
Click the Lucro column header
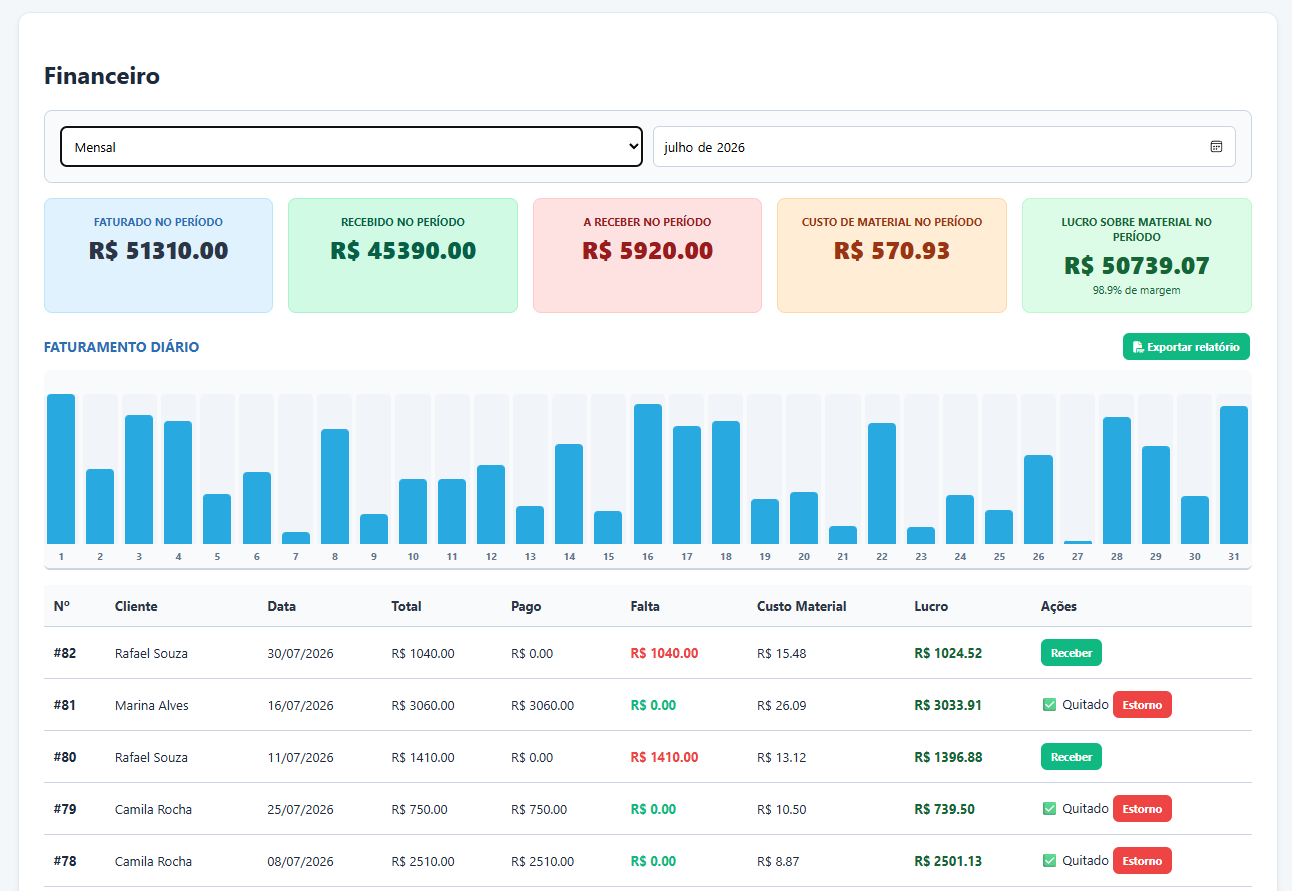point(931,606)
